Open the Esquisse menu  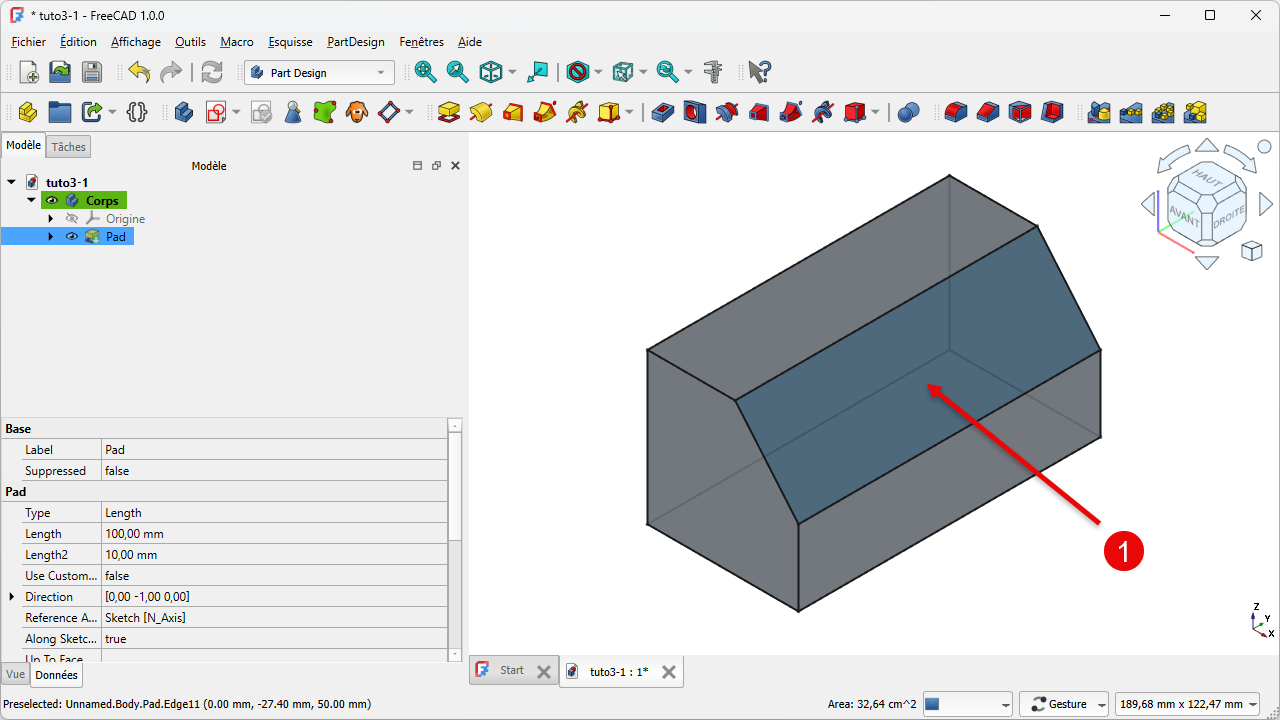[x=290, y=42]
